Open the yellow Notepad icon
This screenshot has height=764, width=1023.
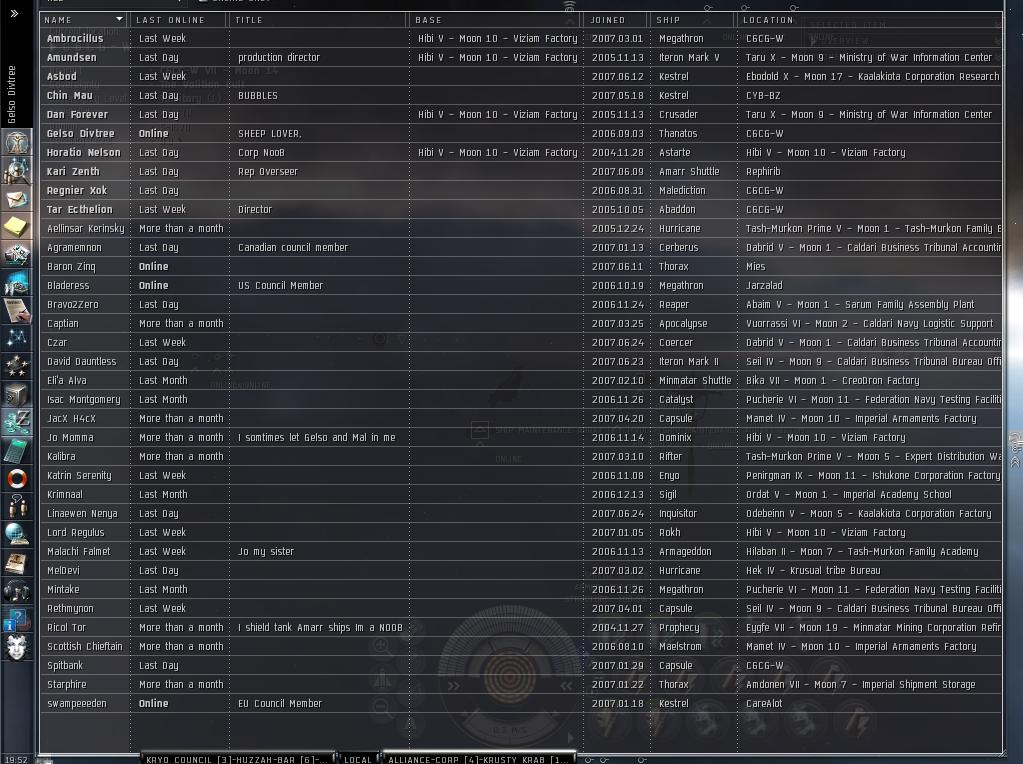pyautogui.click(x=16, y=226)
